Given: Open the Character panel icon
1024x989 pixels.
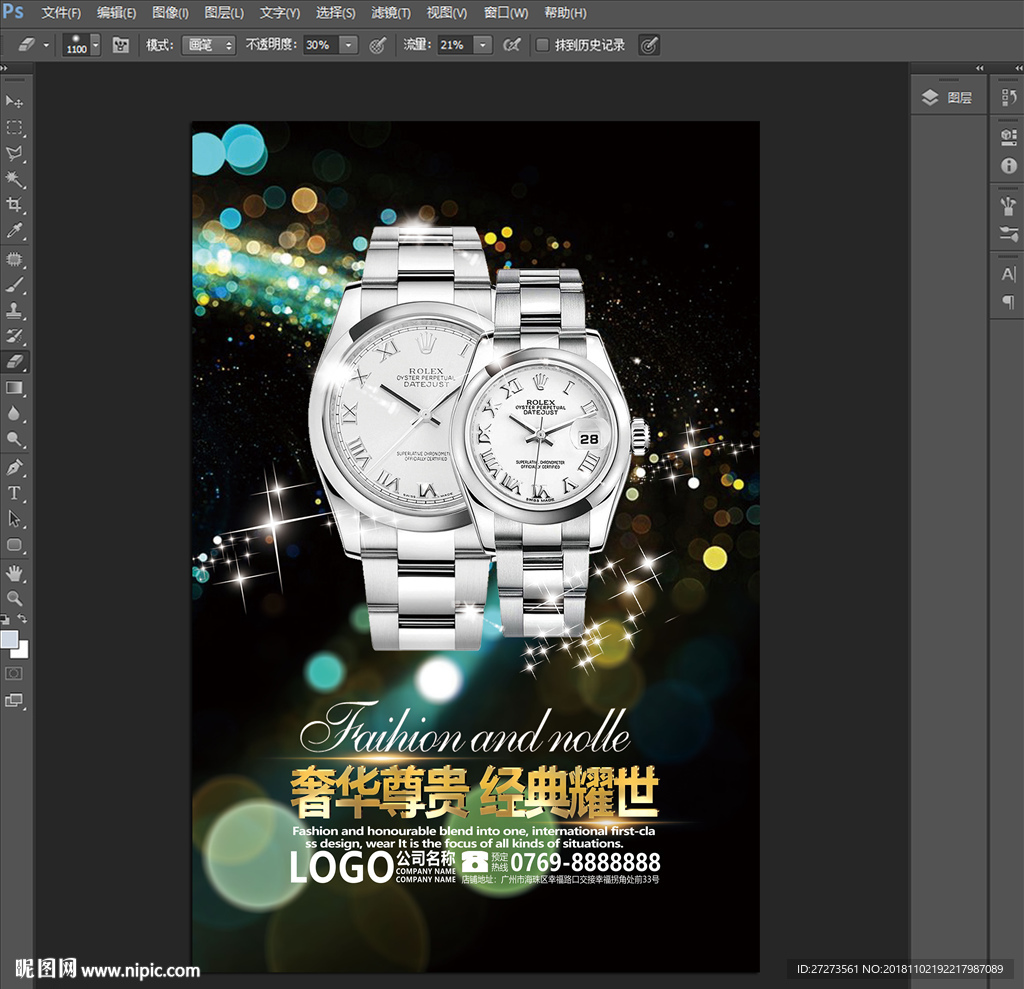Looking at the screenshot, I should point(1008,274).
